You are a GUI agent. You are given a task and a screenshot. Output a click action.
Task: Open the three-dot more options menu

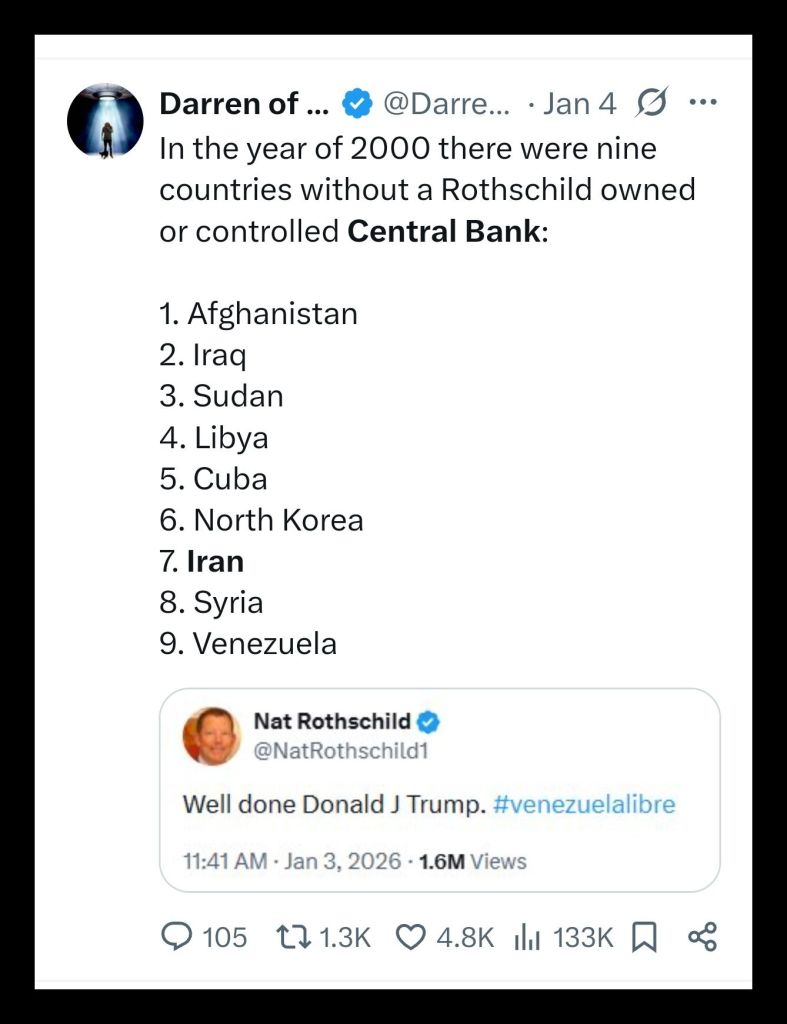click(x=704, y=103)
